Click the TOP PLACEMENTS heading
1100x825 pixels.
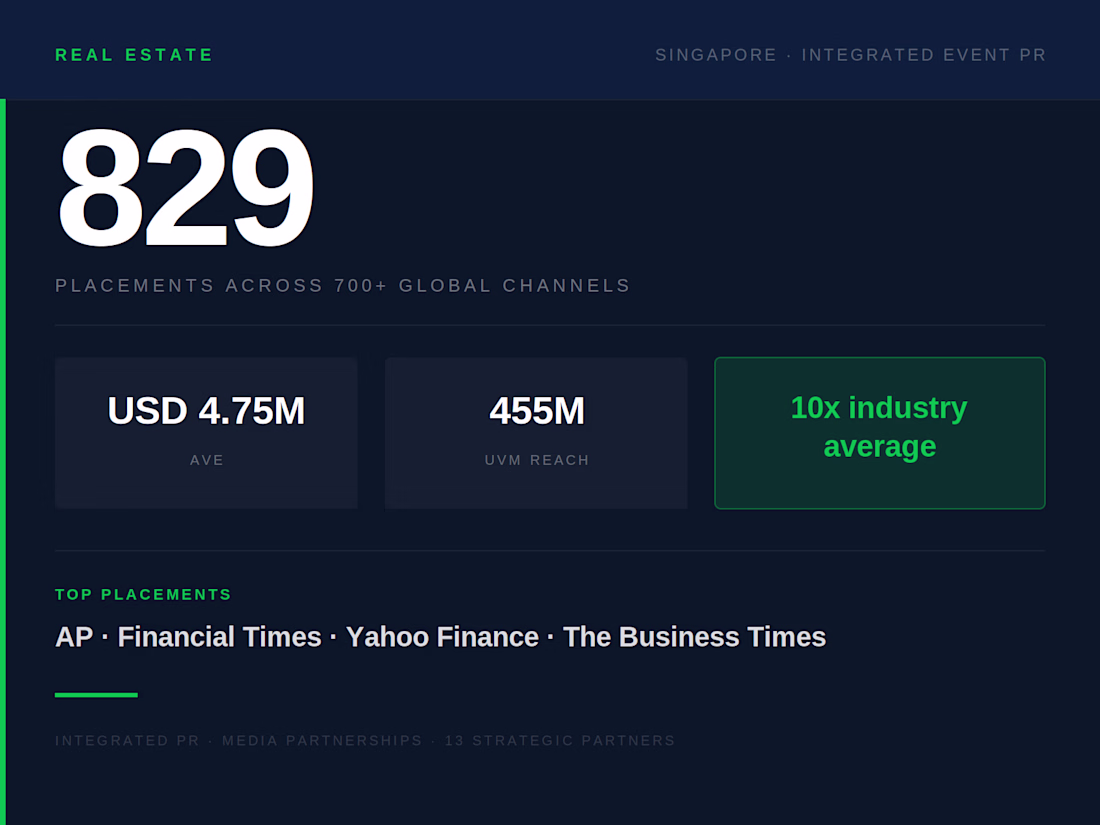pyautogui.click(x=143, y=594)
